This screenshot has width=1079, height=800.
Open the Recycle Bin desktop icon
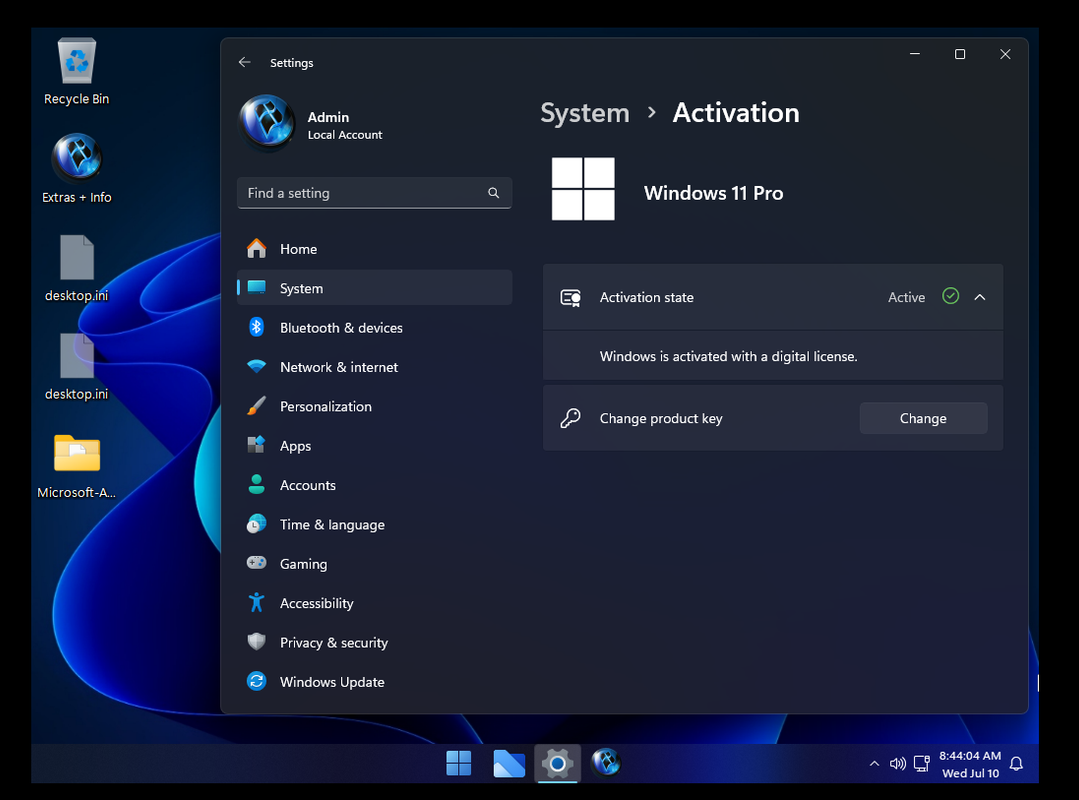[76, 72]
